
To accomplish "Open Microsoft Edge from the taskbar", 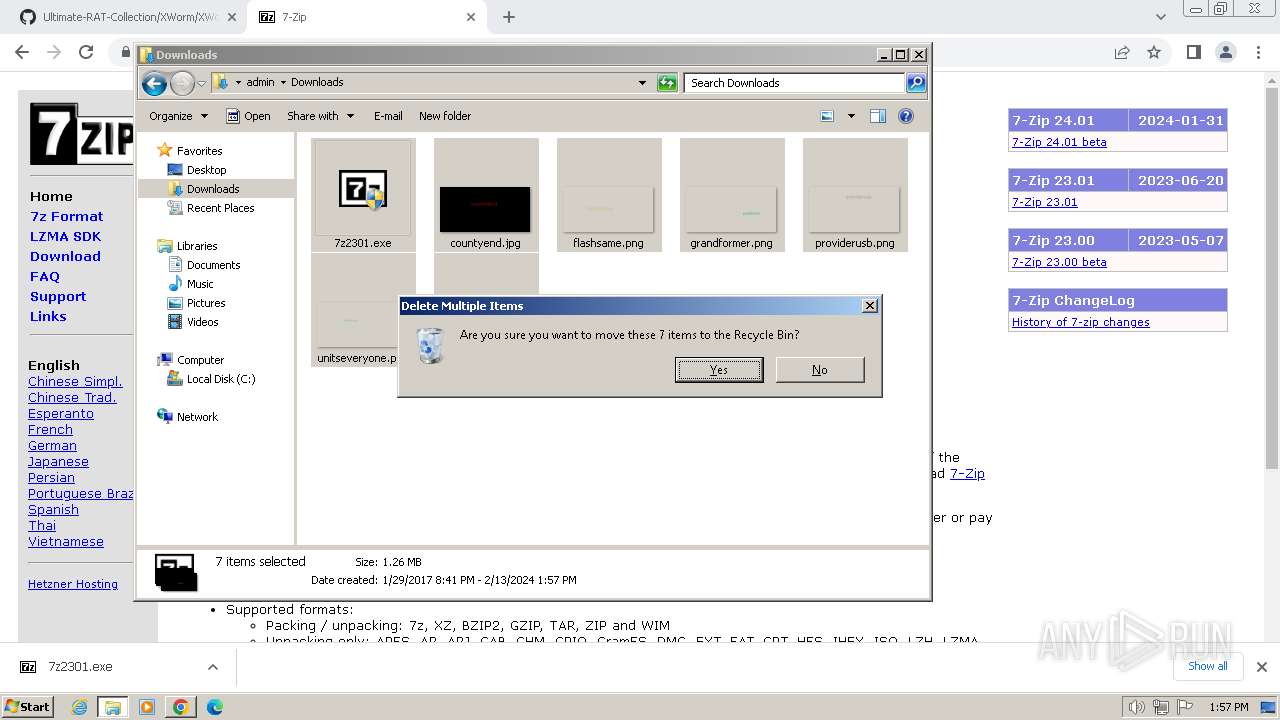I will (214, 707).
